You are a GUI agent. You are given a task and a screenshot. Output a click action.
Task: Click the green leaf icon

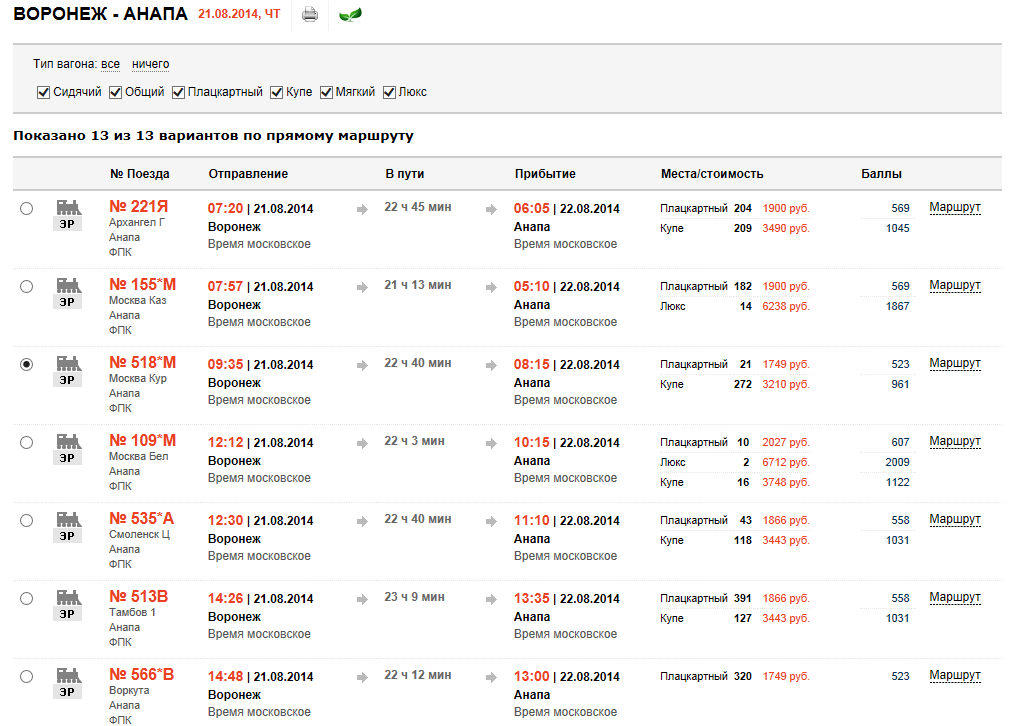(350, 14)
